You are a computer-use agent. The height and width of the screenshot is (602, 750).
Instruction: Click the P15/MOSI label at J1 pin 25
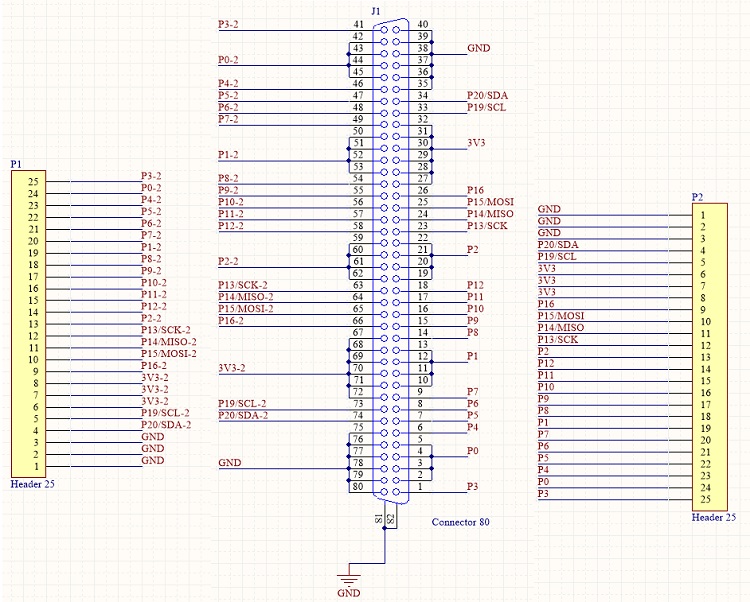(490, 202)
